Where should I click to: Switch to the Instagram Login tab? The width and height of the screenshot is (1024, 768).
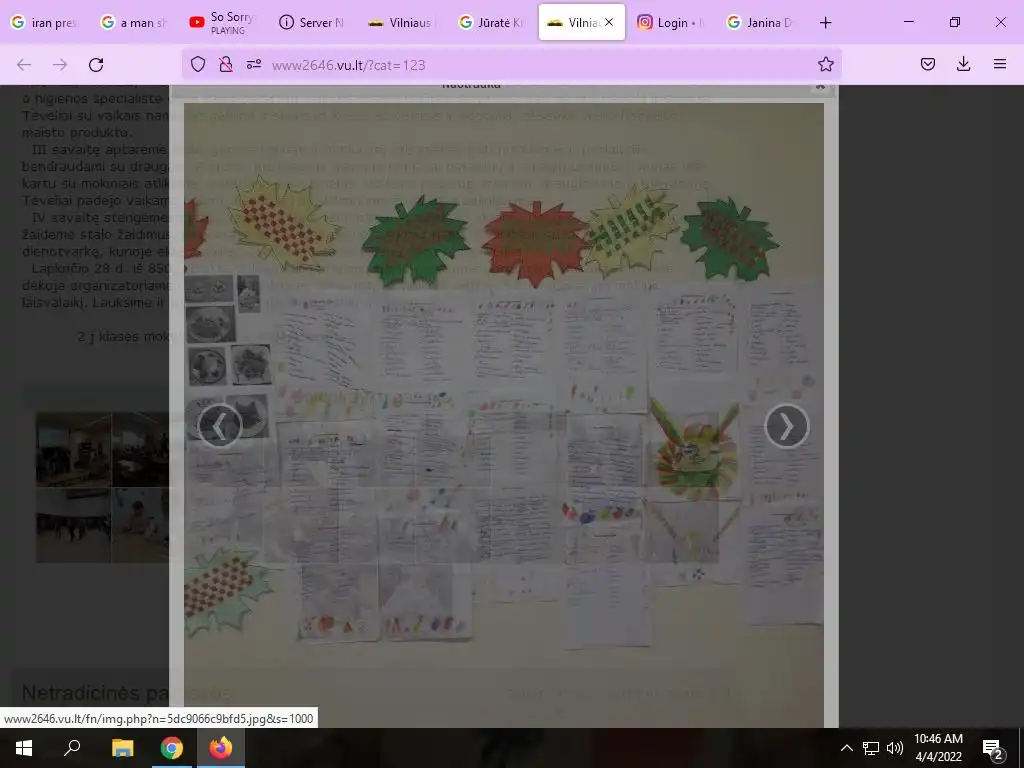(671, 23)
